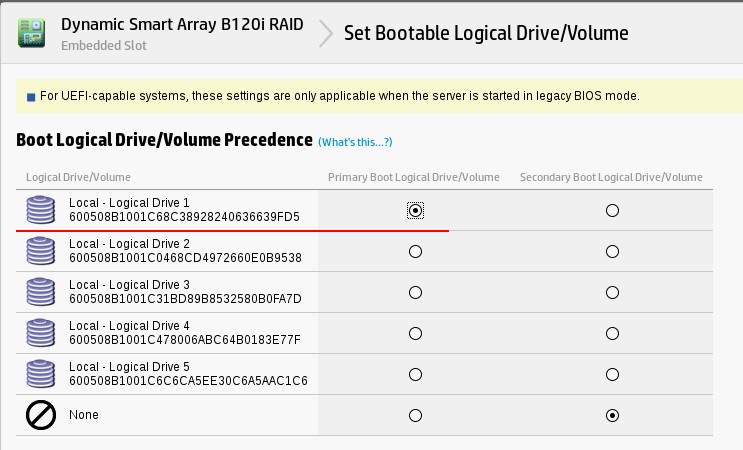Click the Logical Drive 5 disk icon

[40, 374]
